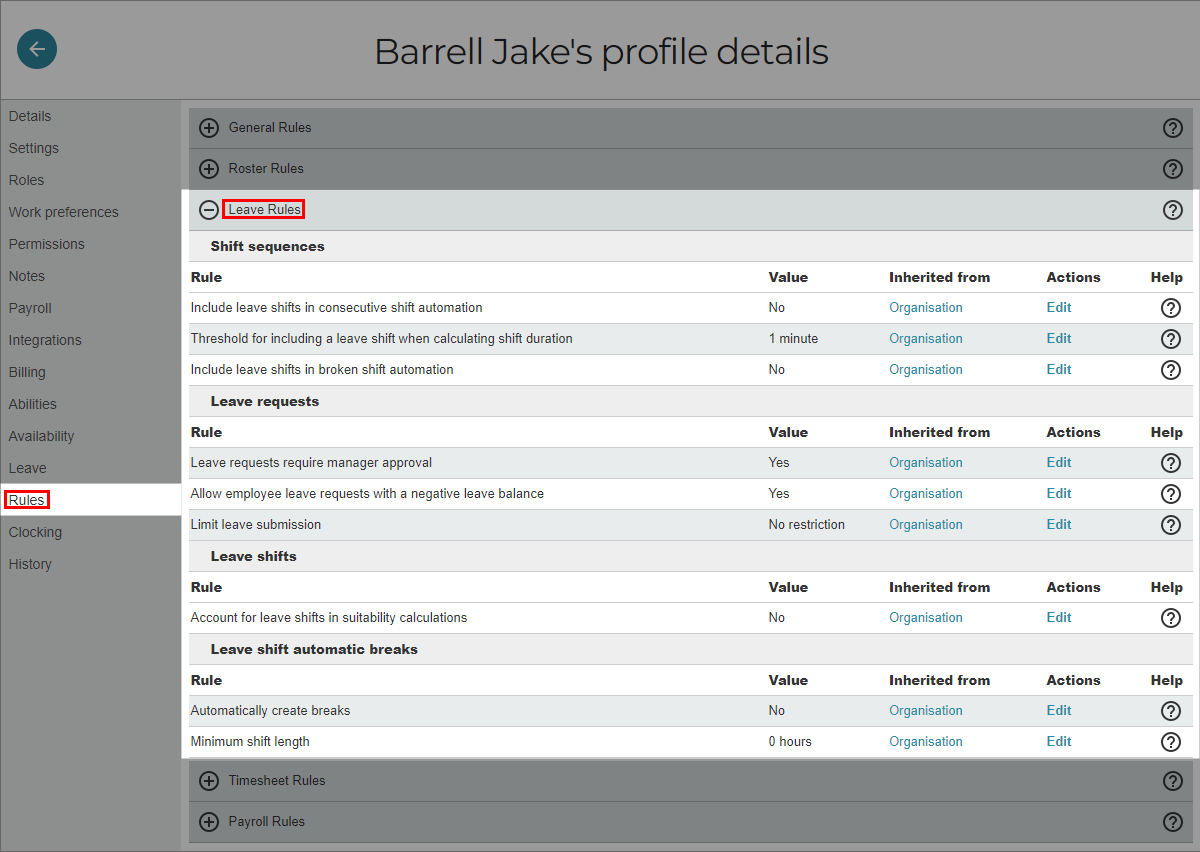
Task: Show help for suitability calculations rule
Action: click(x=1171, y=618)
